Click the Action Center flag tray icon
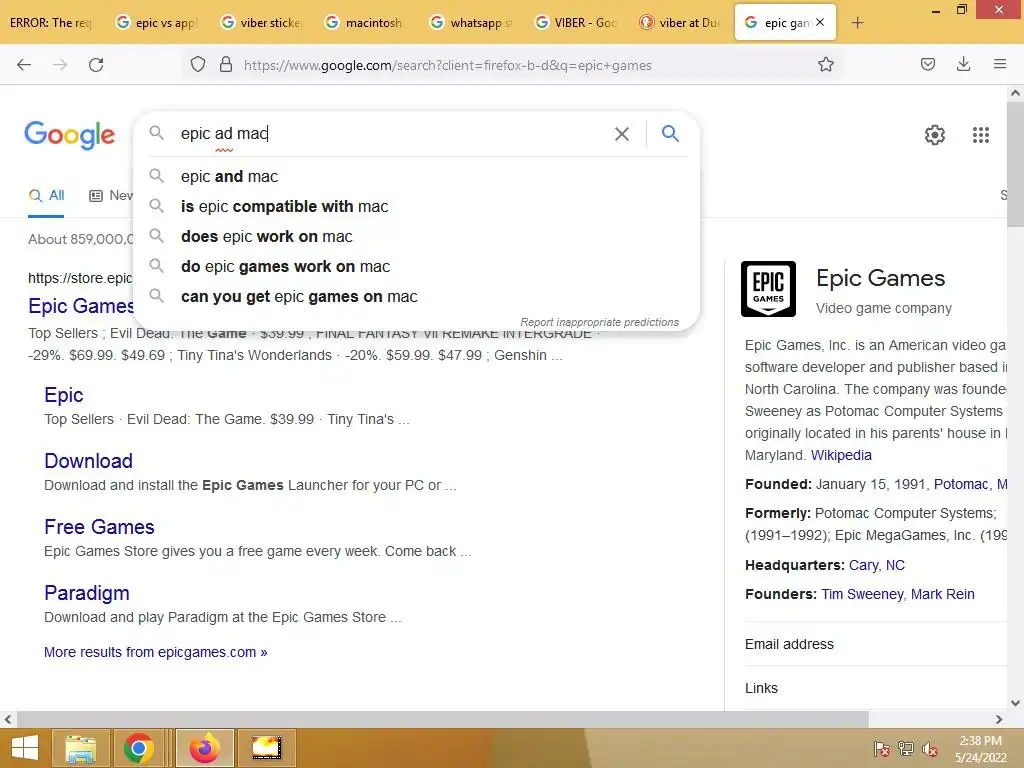The width and height of the screenshot is (1024, 768). [882, 749]
